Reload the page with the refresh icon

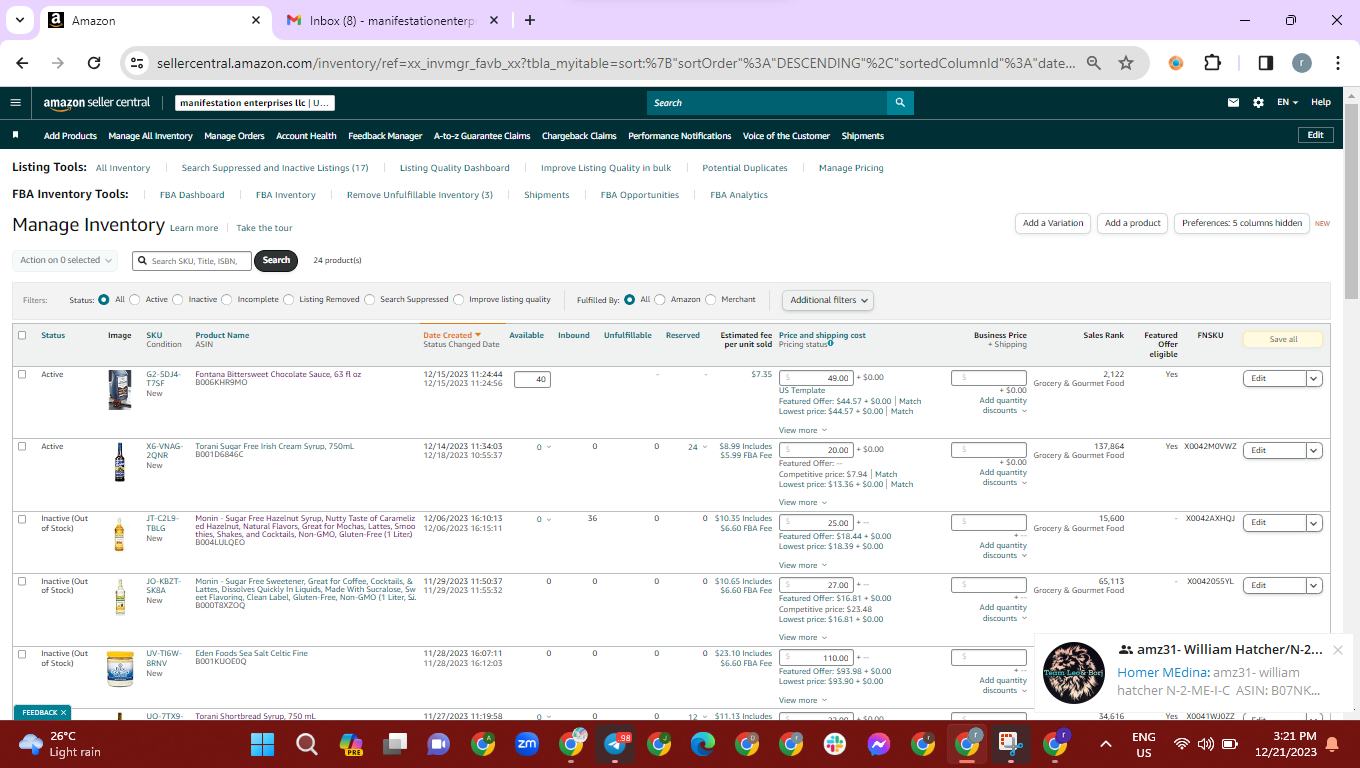coord(94,62)
